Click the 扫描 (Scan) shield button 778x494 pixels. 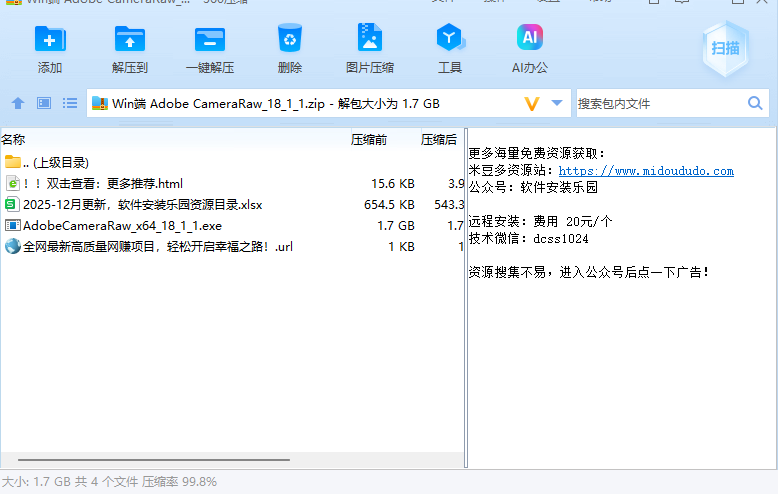(725, 48)
